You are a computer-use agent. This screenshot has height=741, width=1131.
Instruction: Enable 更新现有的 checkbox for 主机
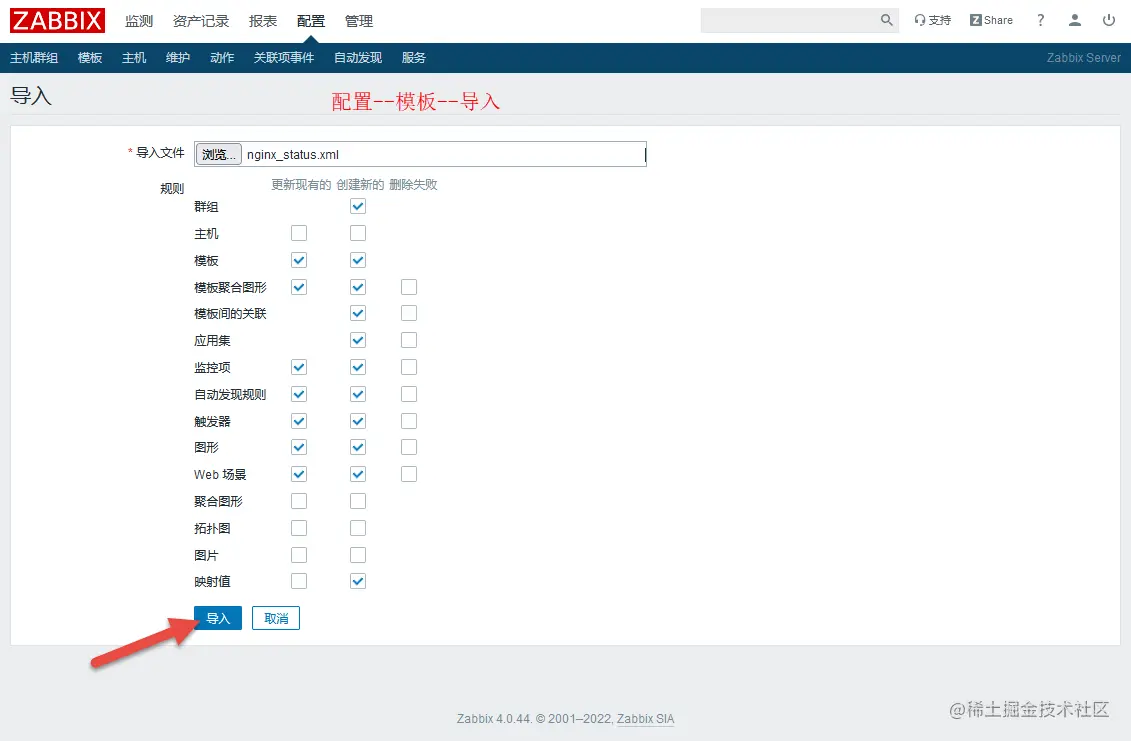(x=298, y=233)
